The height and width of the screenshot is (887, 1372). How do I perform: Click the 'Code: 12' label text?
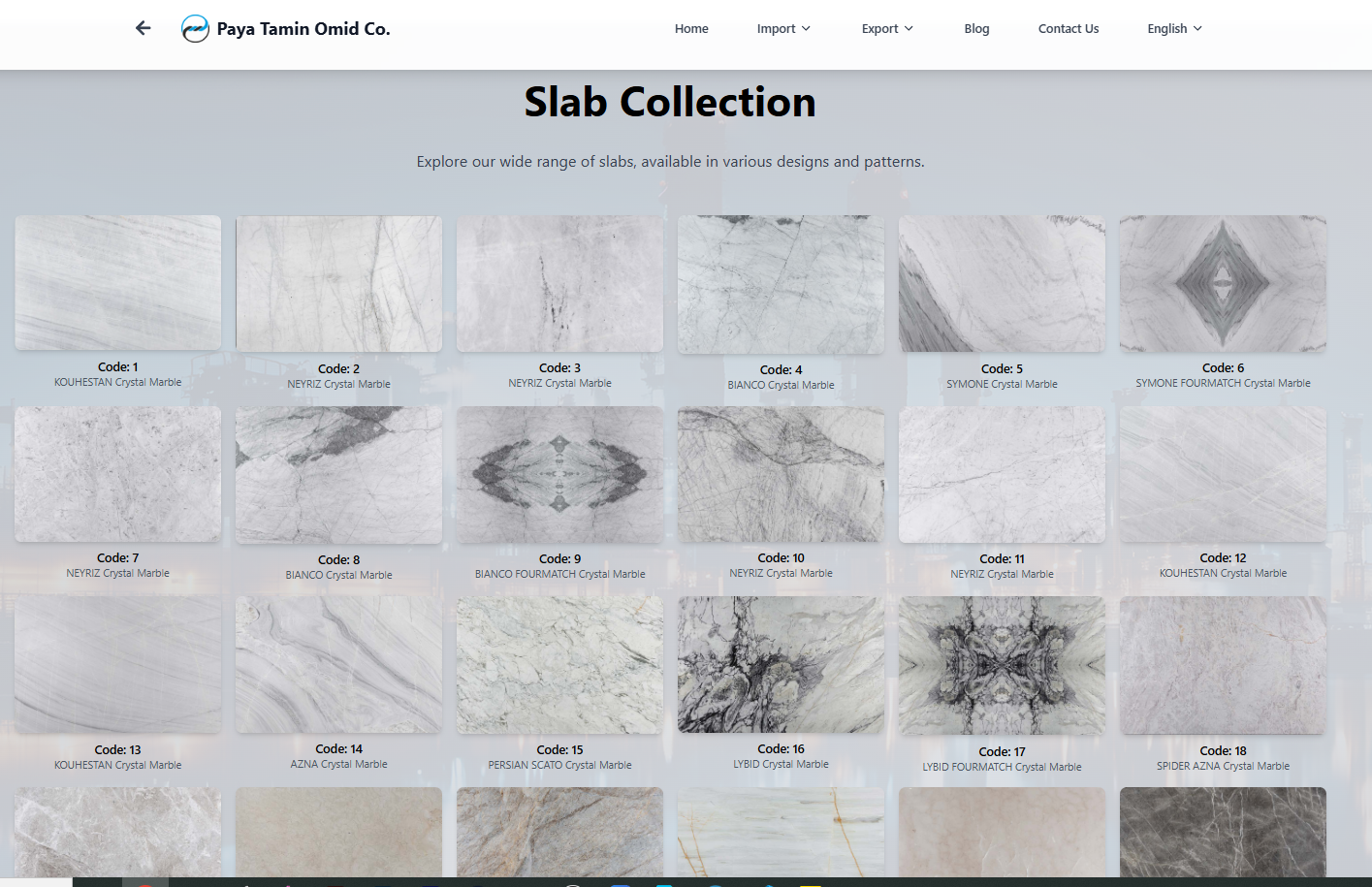click(1224, 557)
